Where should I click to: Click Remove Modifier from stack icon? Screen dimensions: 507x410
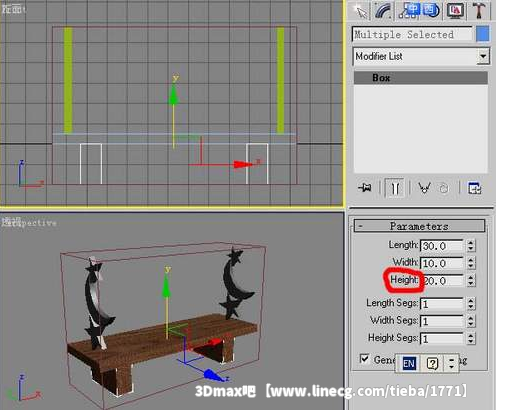tap(444, 189)
